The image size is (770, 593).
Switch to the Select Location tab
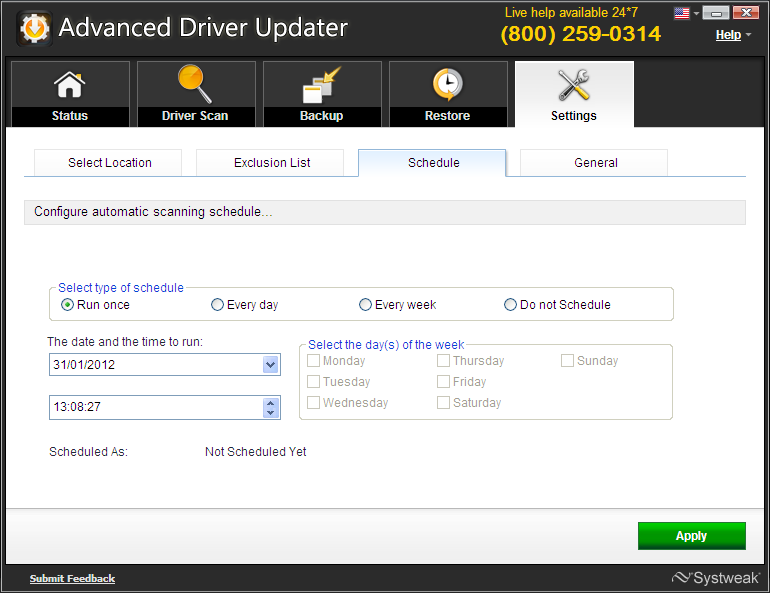tap(108, 162)
